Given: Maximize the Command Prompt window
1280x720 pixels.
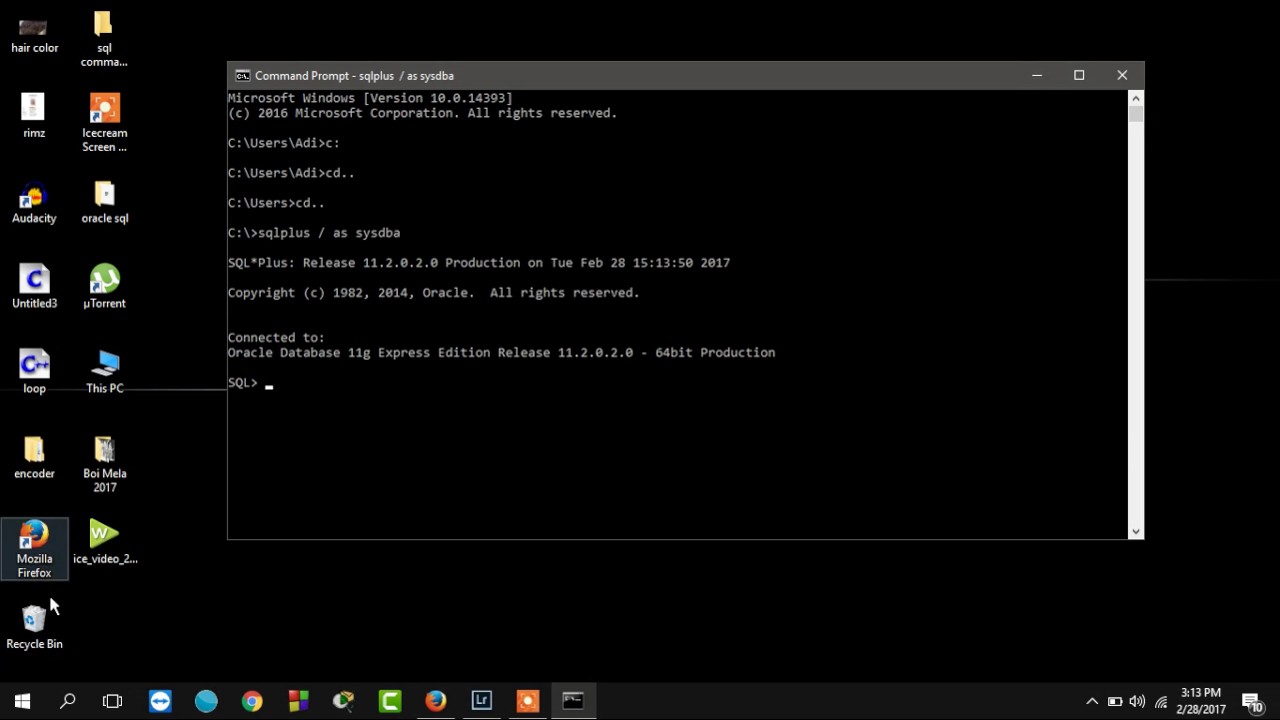Looking at the screenshot, I should tap(1079, 76).
